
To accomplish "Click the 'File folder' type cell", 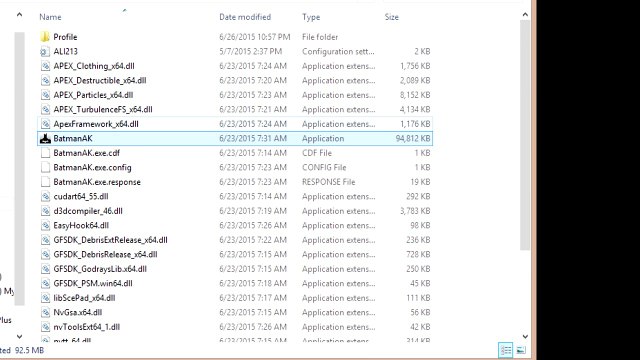I will (320, 37).
